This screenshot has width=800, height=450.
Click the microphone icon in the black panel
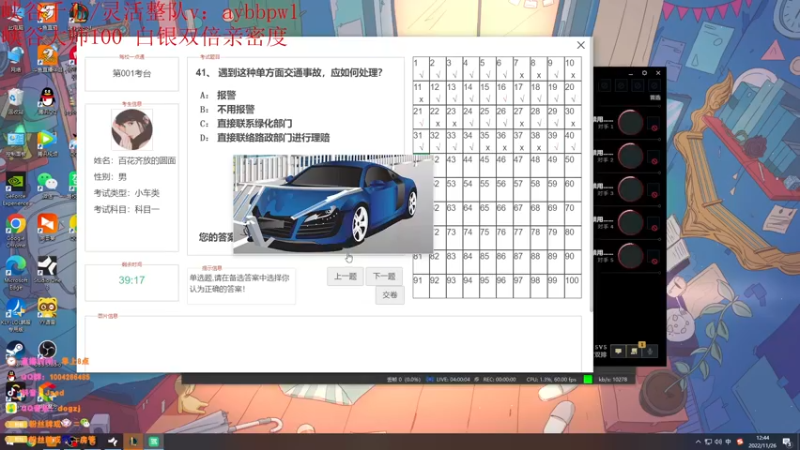click(650, 351)
